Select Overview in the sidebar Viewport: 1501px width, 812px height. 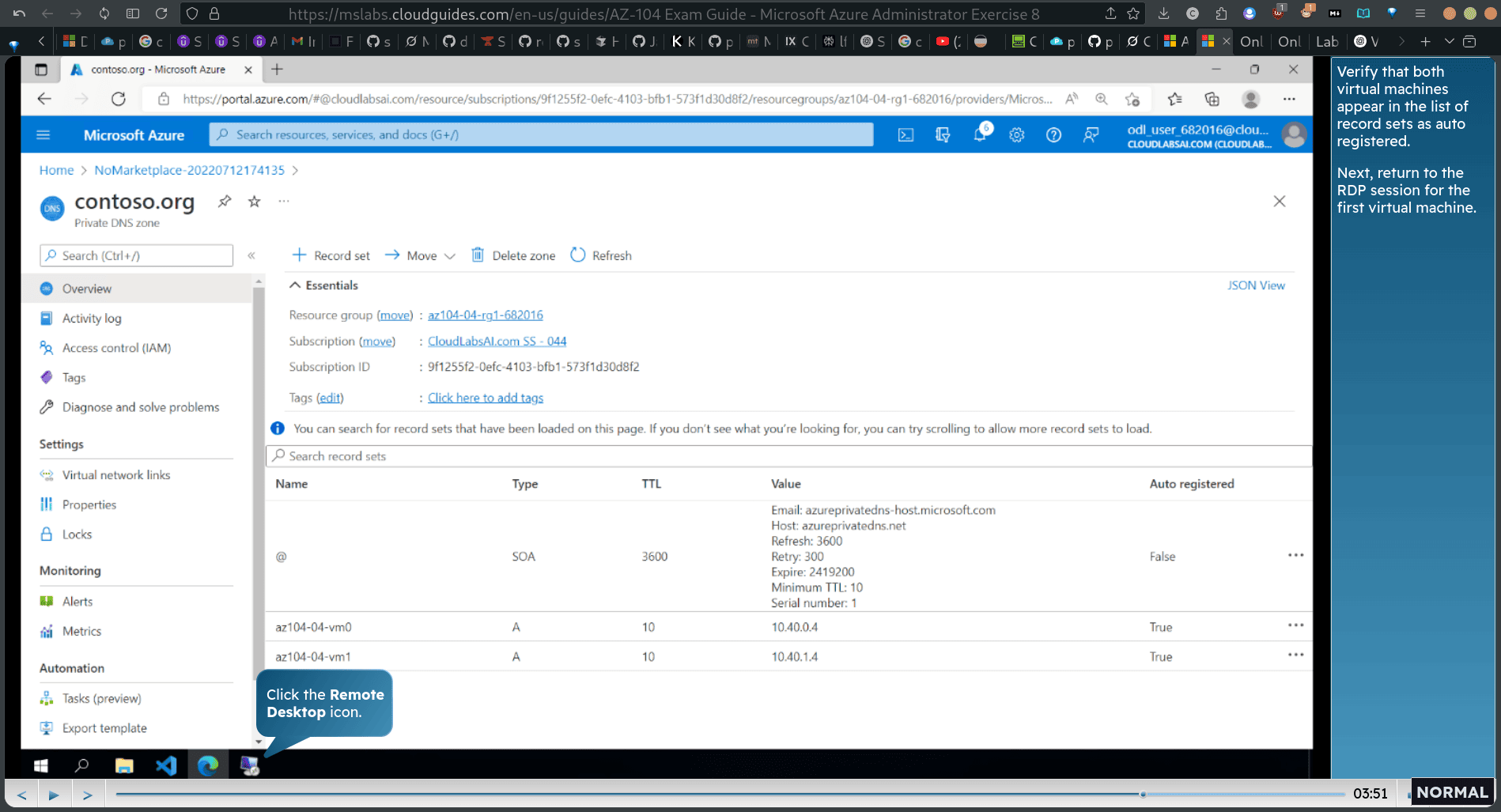(x=137, y=289)
